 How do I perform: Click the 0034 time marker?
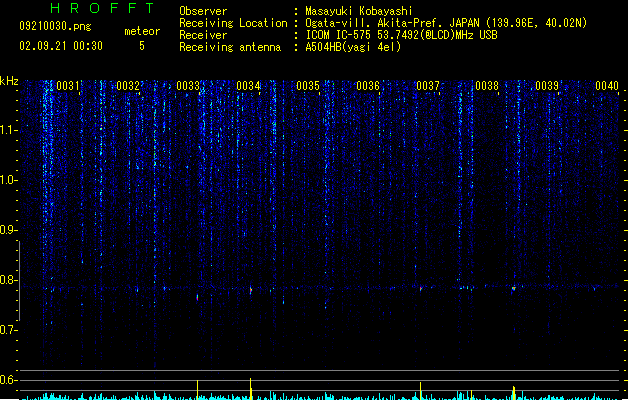tap(248, 86)
